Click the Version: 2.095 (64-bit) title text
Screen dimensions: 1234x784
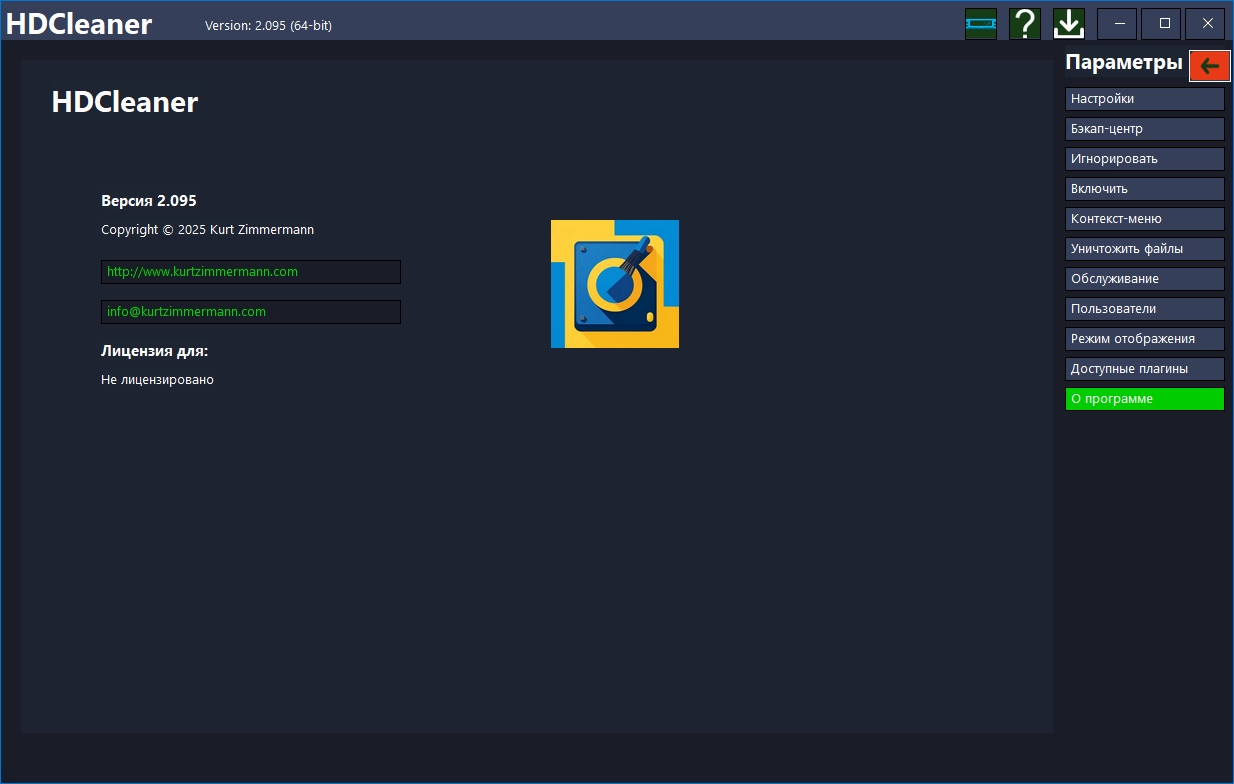pos(268,26)
